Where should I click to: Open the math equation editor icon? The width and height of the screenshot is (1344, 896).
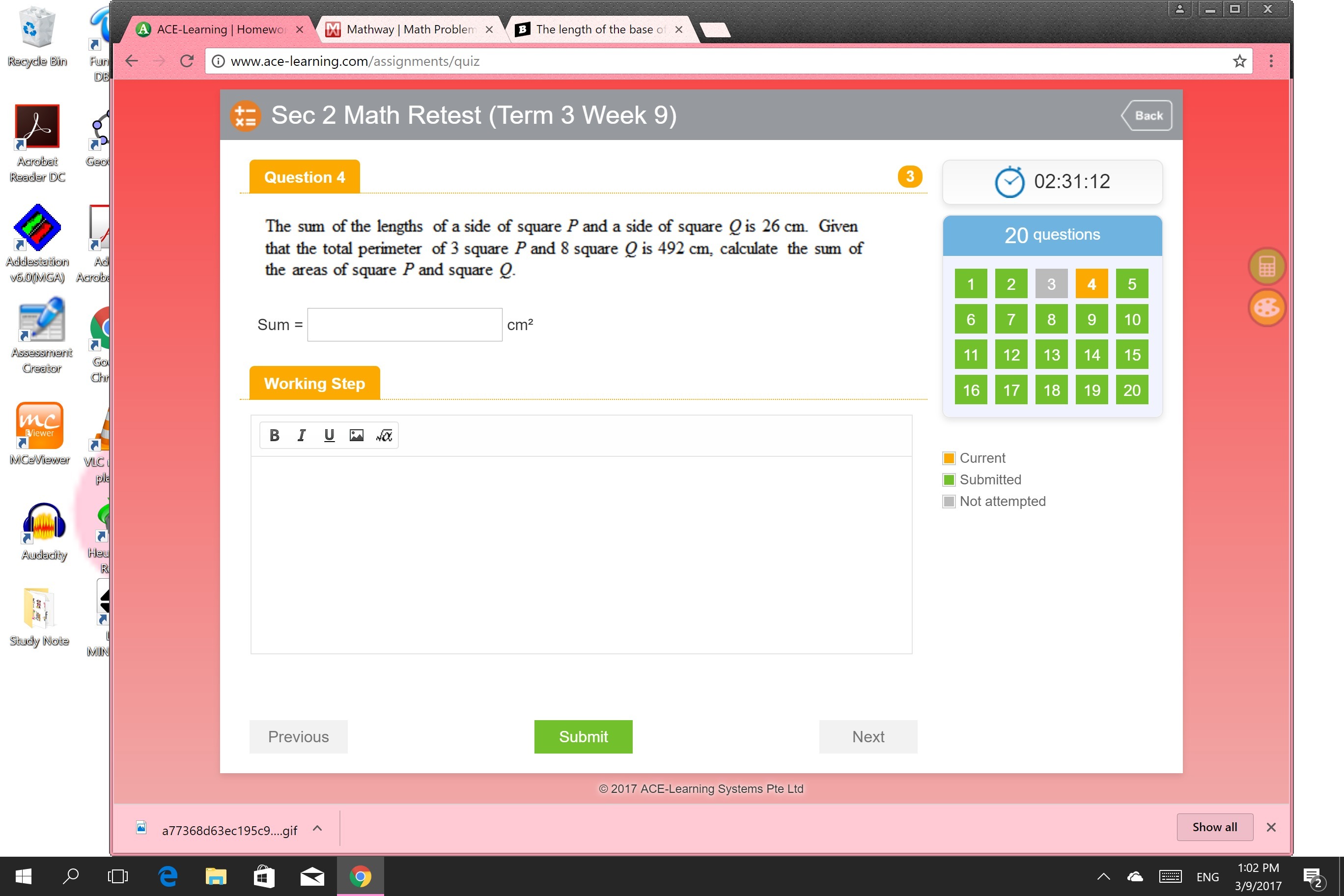[384, 435]
